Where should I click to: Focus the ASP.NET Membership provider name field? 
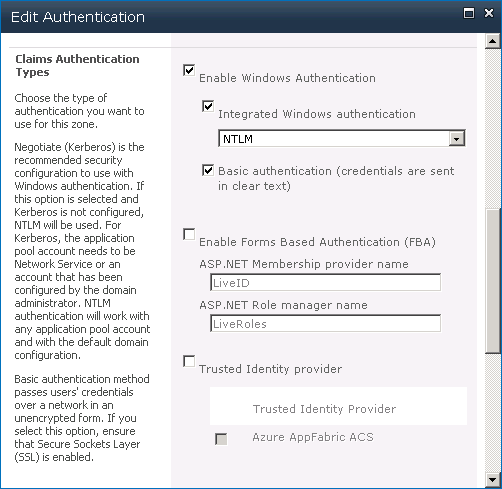pos(325,283)
